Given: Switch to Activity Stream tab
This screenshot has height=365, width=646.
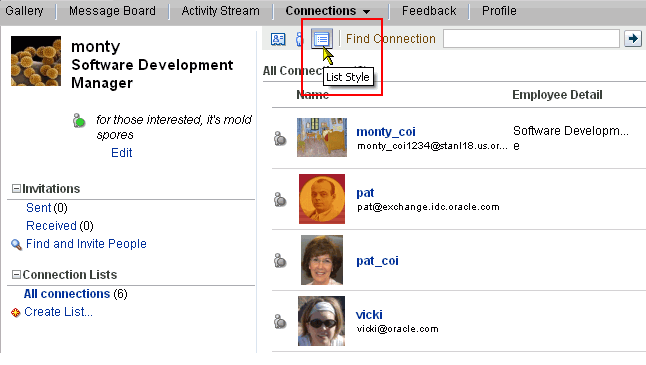Looking at the screenshot, I should [x=221, y=11].
